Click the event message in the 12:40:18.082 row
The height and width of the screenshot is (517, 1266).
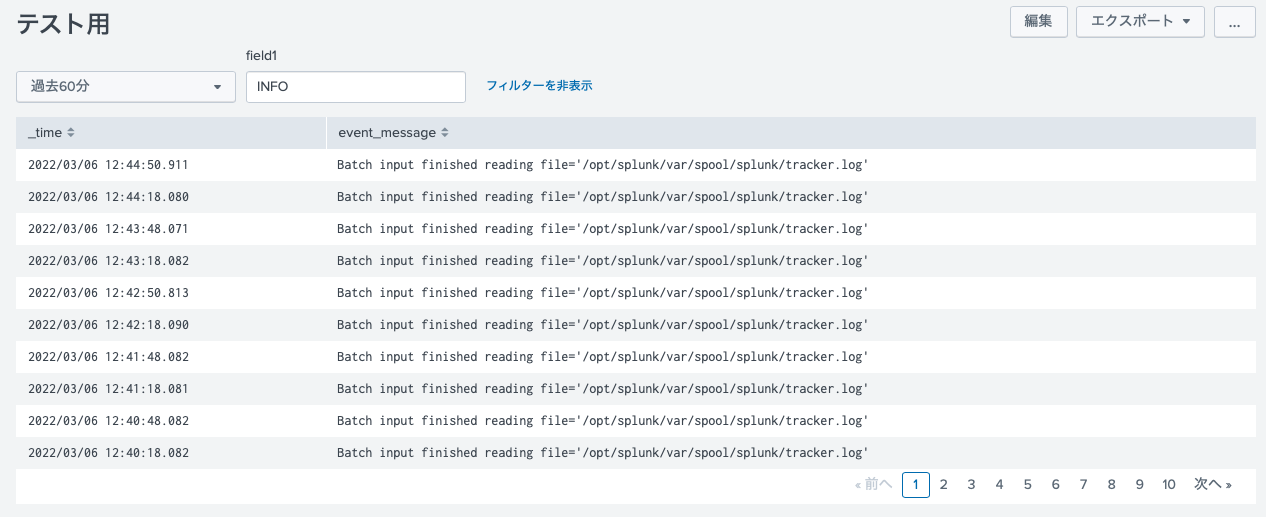602,453
